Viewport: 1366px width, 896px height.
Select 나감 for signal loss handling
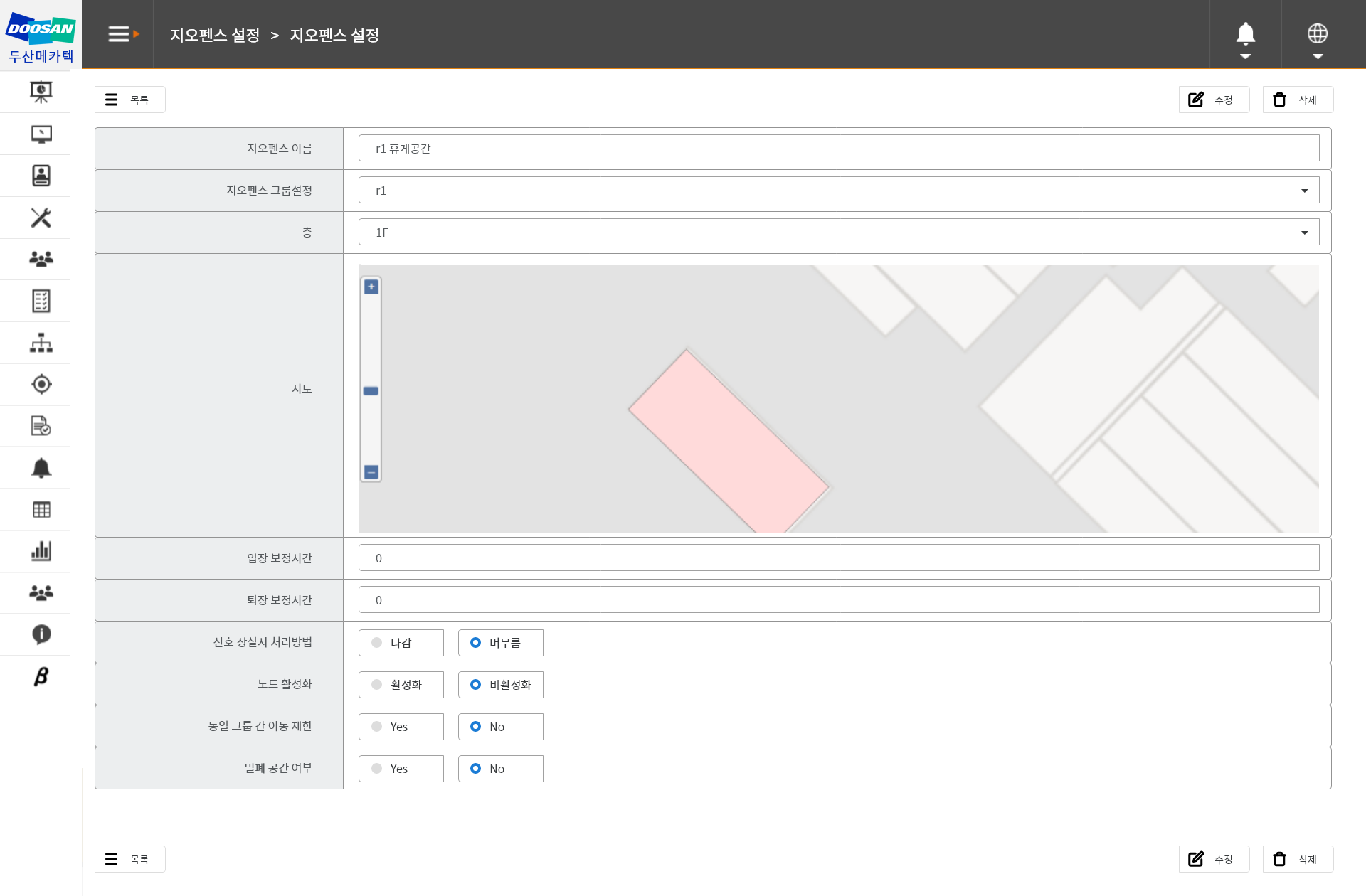coord(401,643)
